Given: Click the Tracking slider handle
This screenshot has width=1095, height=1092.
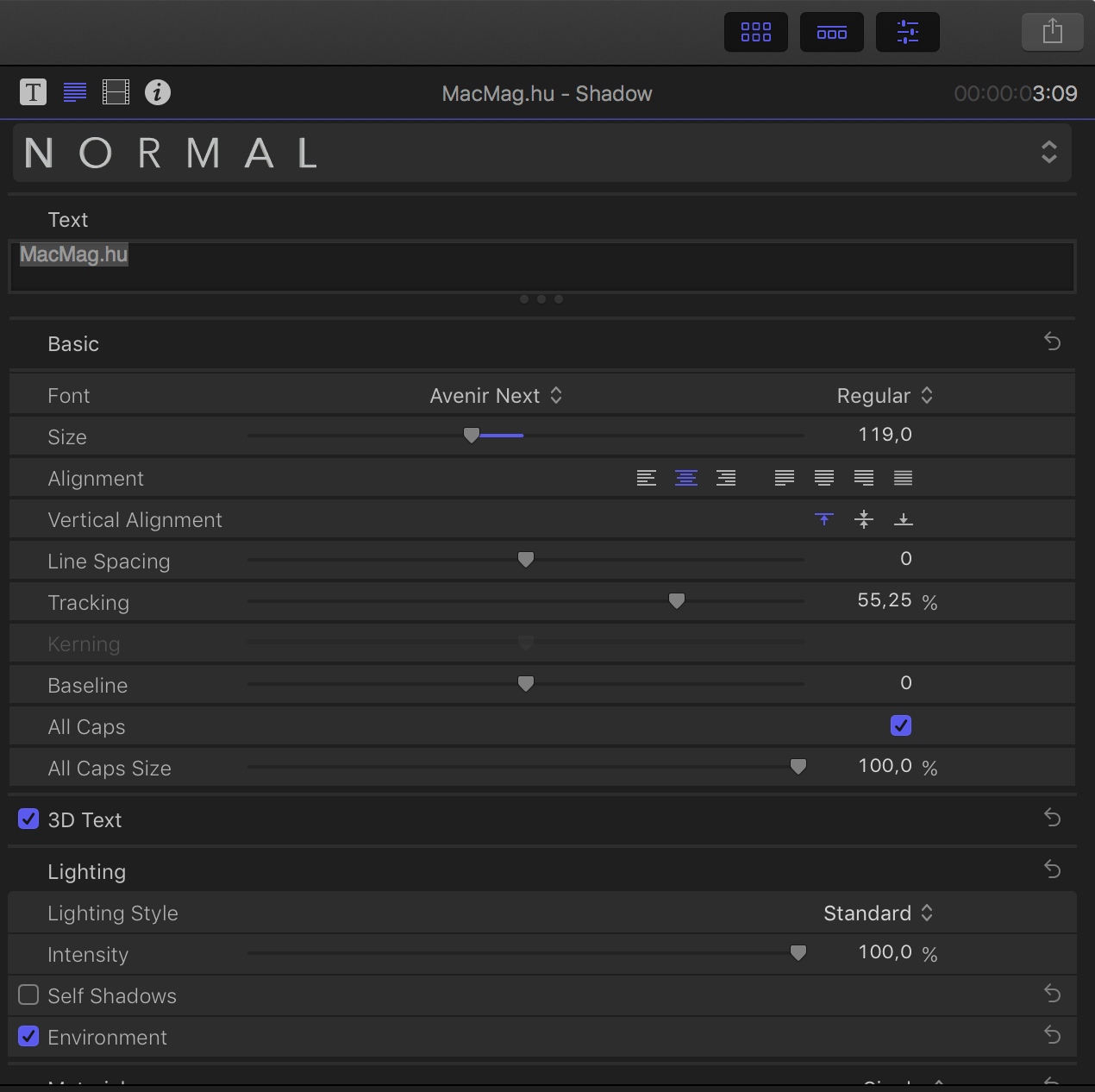Looking at the screenshot, I should pos(677,601).
